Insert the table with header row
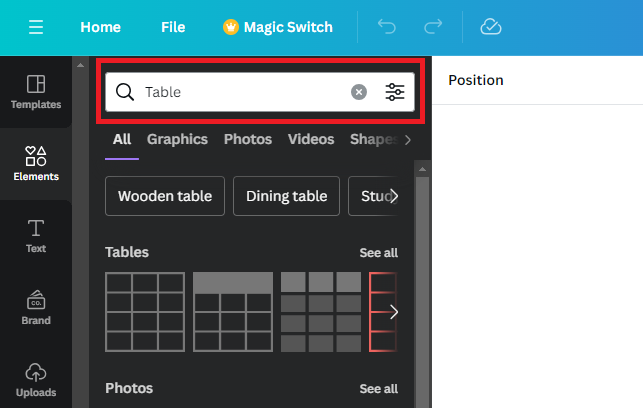The image size is (643, 408). (233, 312)
